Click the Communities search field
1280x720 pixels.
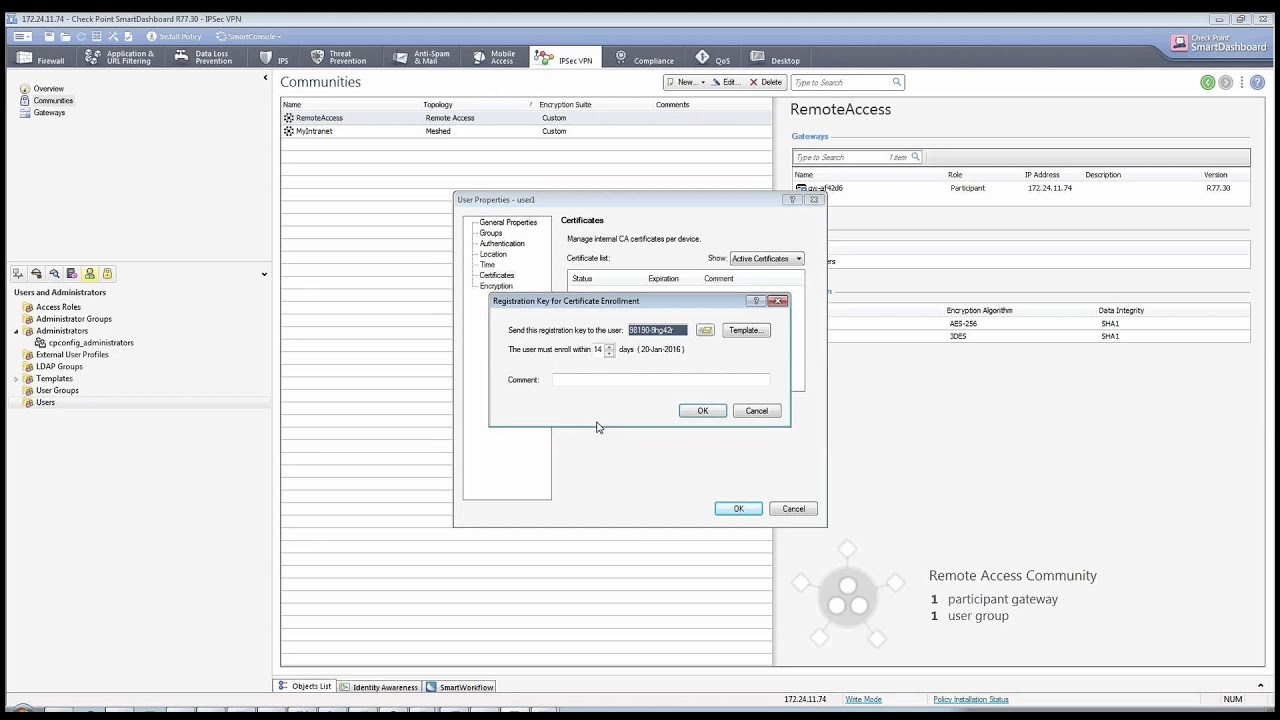(x=848, y=82)
